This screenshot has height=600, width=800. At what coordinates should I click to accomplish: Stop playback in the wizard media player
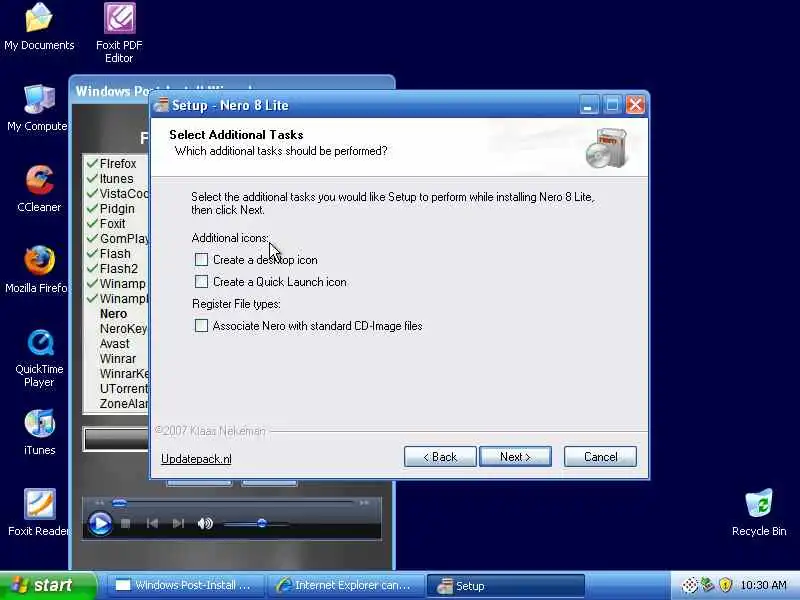(x=126, y=523)
